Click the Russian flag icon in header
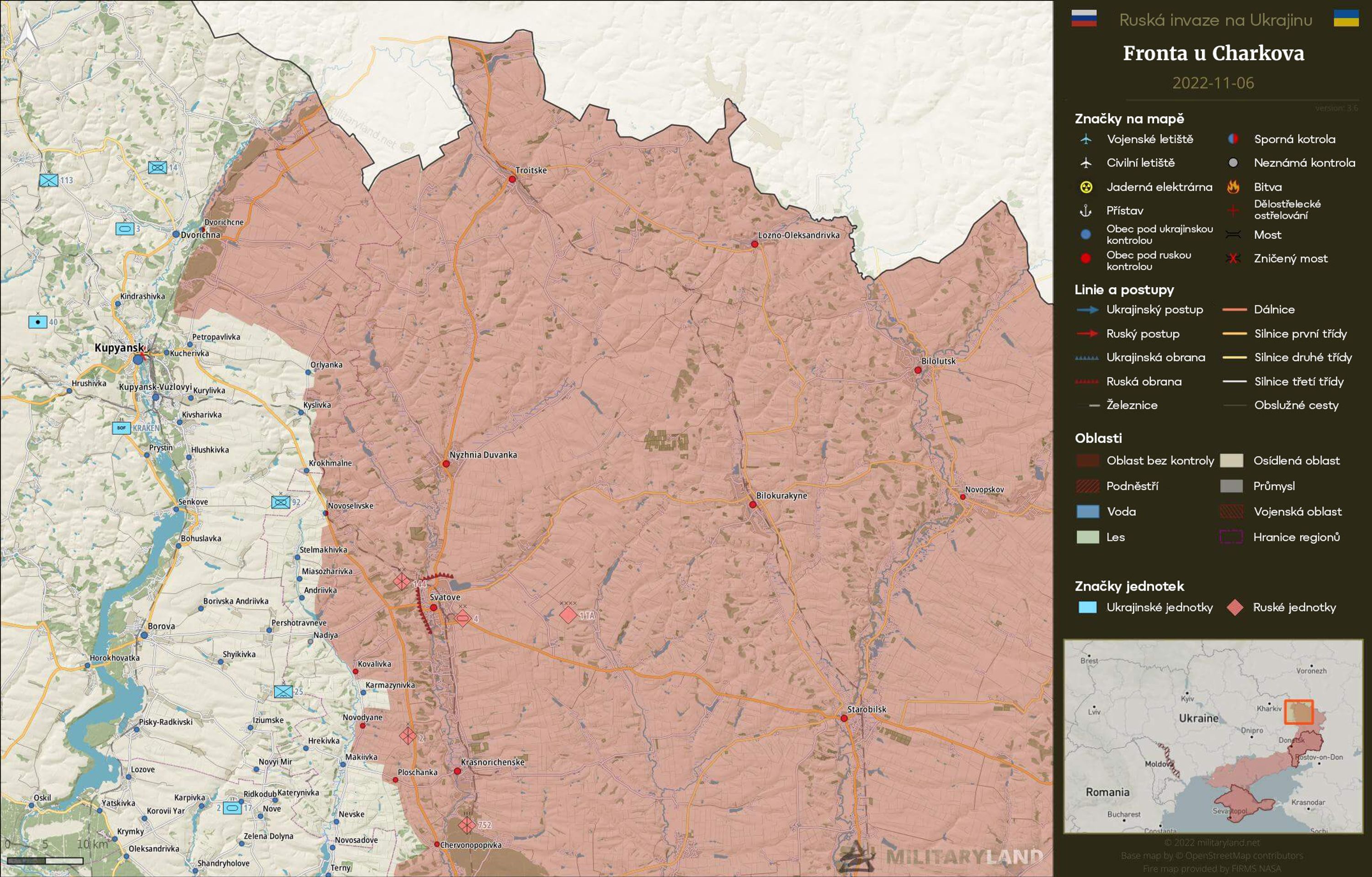 pos(1084,18)
